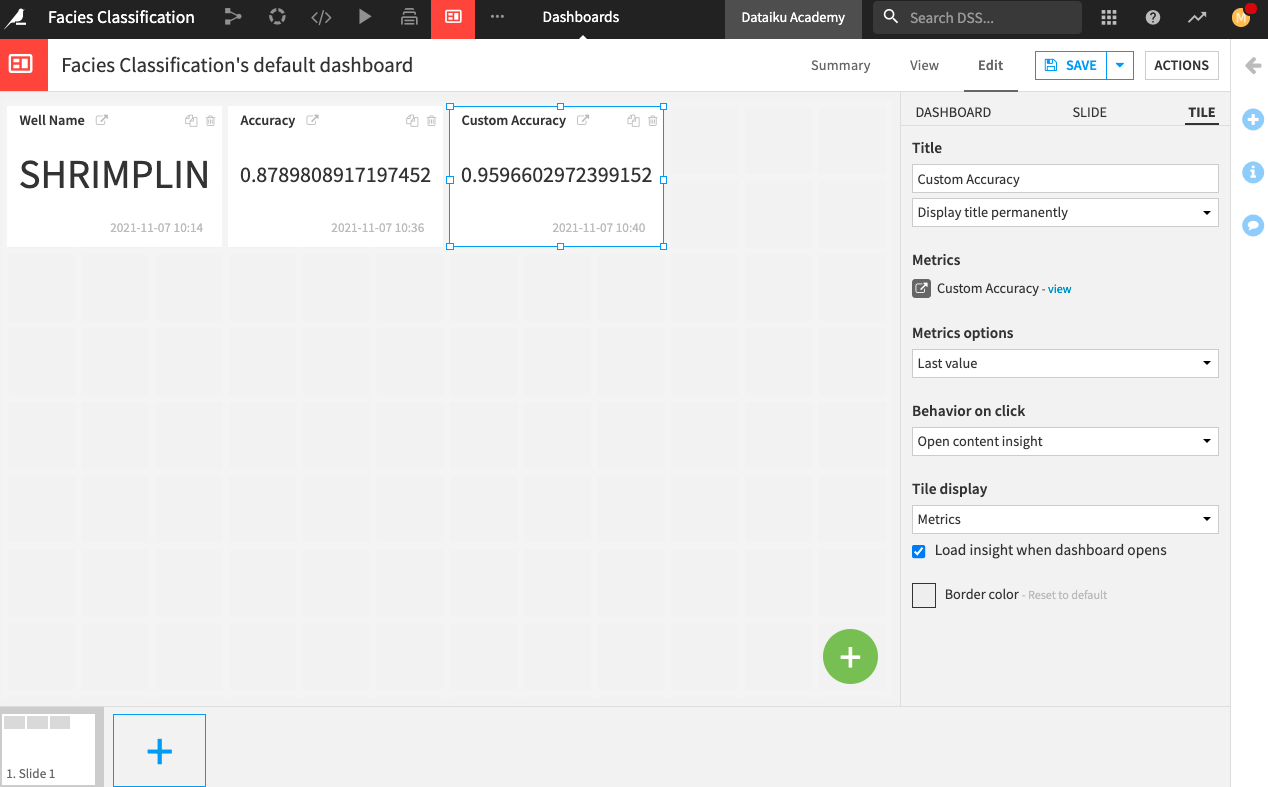1268x787 pixels.
Task: Open the info panel icon on right sidebar
Action: [x=1252, y=172]
